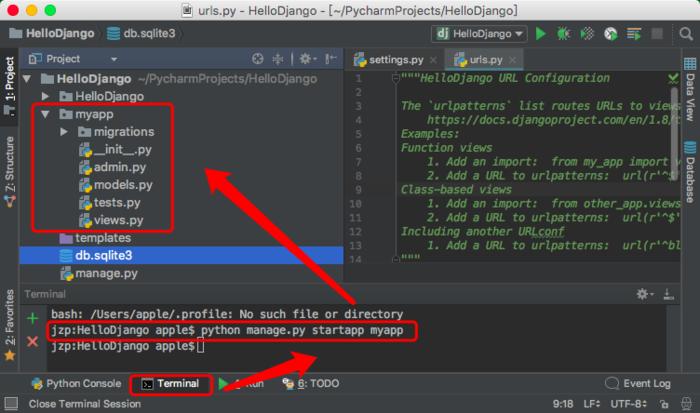Toggle the 1: Project side tab
Viewport: 700px width, 413px height.
click(x=9, y=86)
